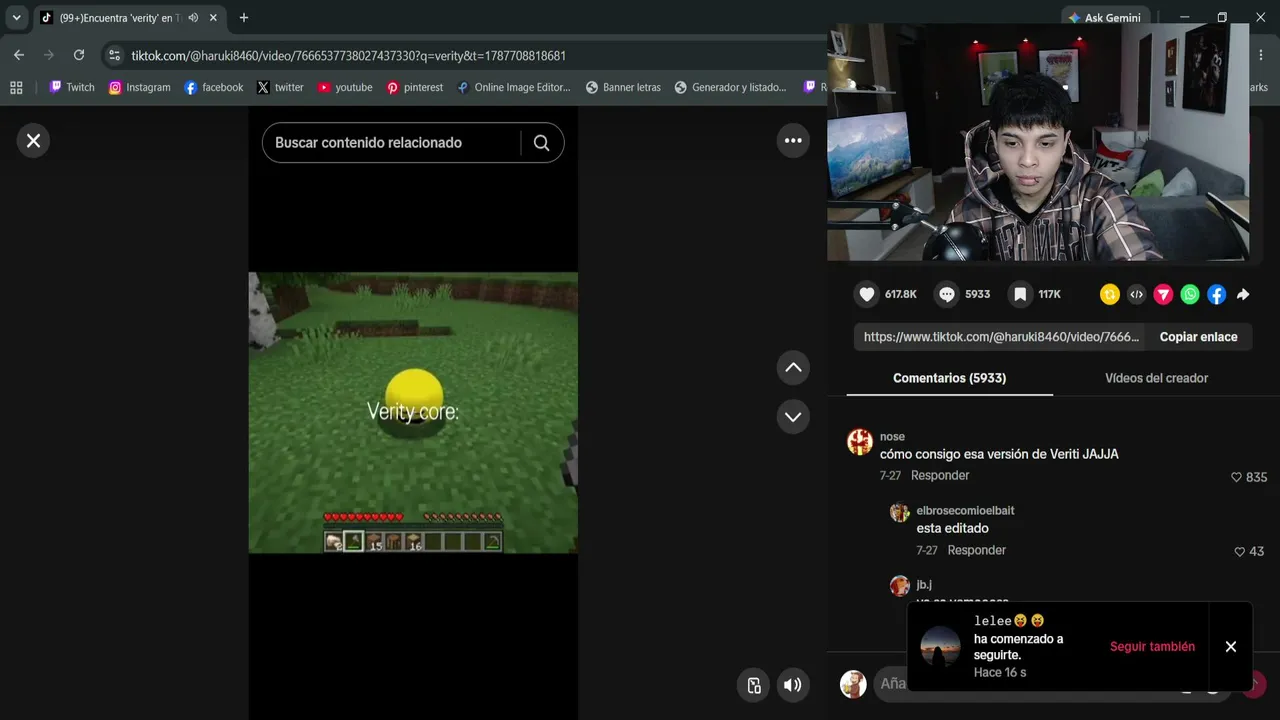
Task: Mute the TikTok tab via its audio icon
Action: [193, 18]
